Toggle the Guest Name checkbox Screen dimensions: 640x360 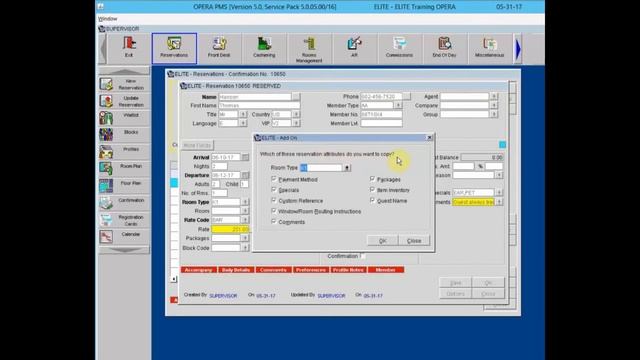pyautogui.click(x=372, y=200)
